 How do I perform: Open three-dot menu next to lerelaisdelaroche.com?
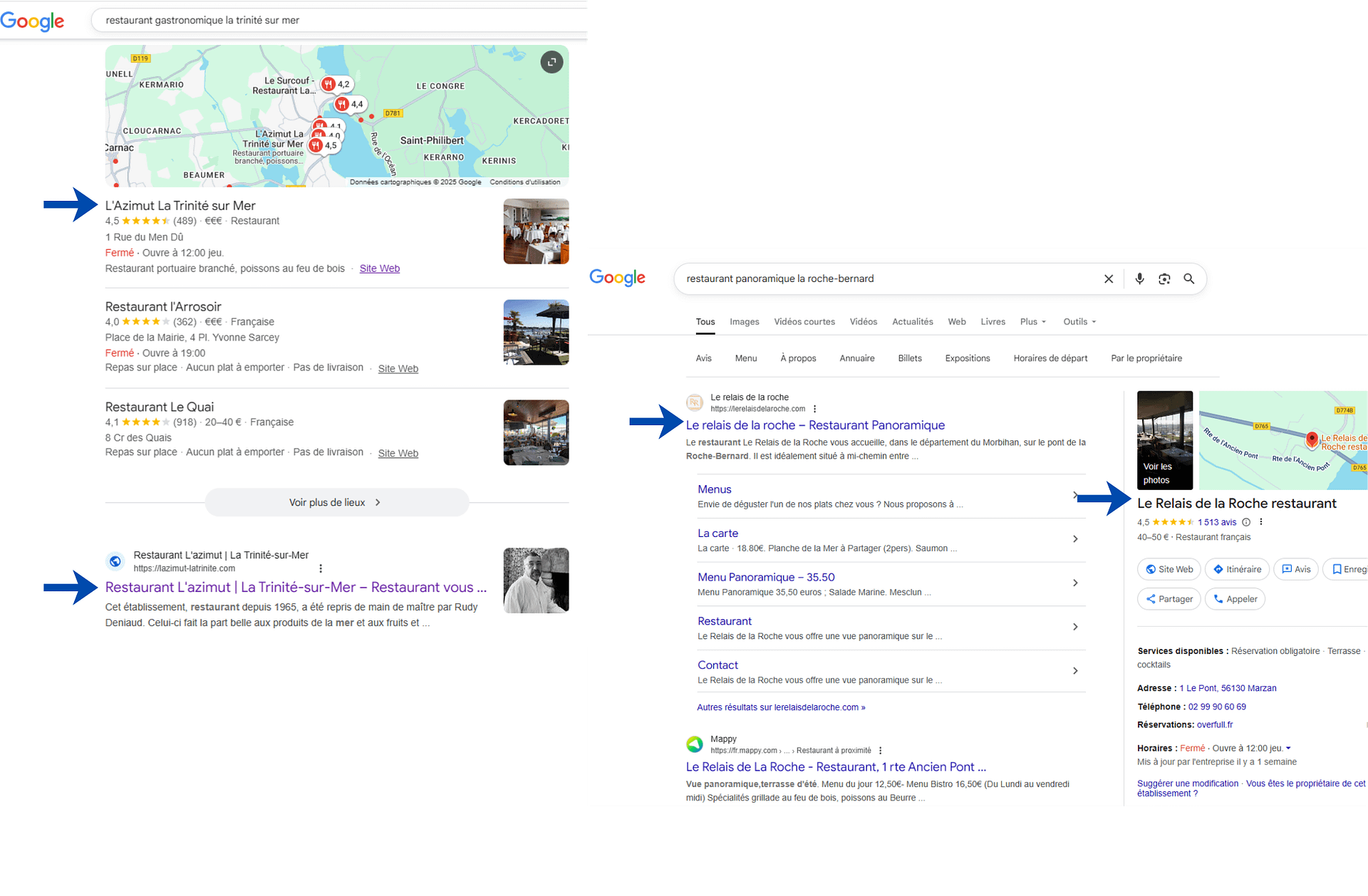pyautogui.click(x=814, y=409)
